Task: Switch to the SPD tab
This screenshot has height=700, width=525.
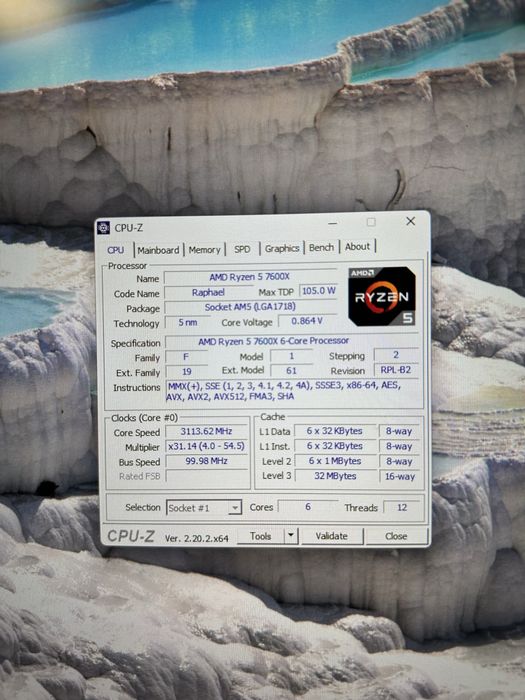Action: (x=242, y=249)
